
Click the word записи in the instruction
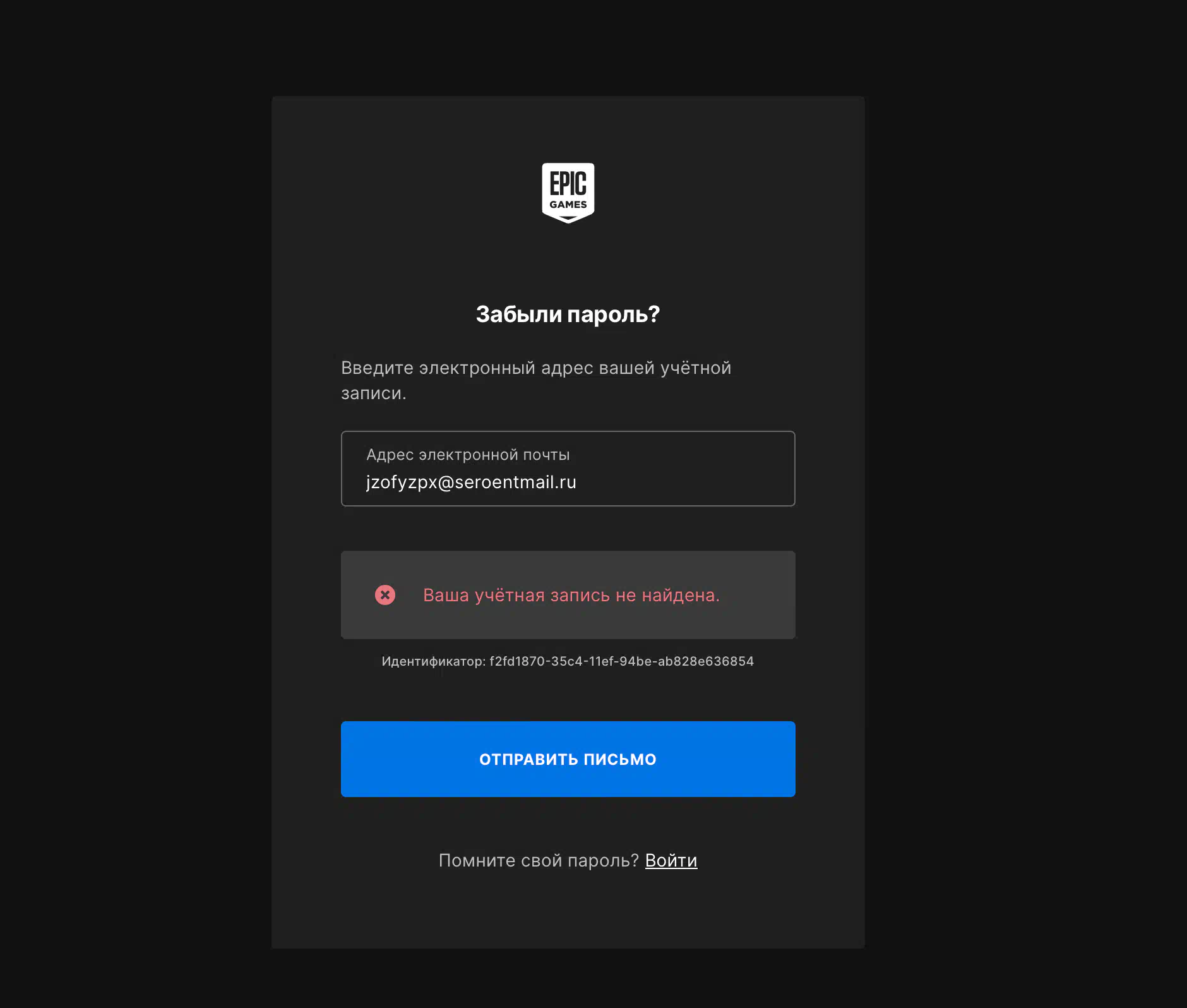[373, 393]
